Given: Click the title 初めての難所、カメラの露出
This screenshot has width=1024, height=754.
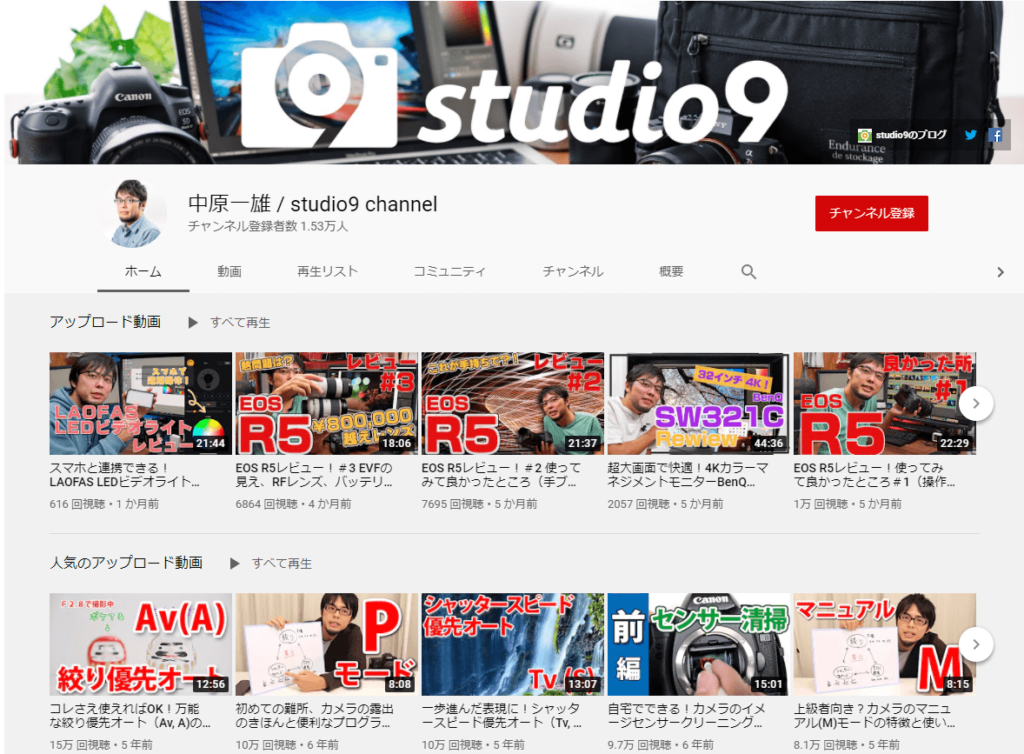Looking at the screenshot, I should coord(315,715).
